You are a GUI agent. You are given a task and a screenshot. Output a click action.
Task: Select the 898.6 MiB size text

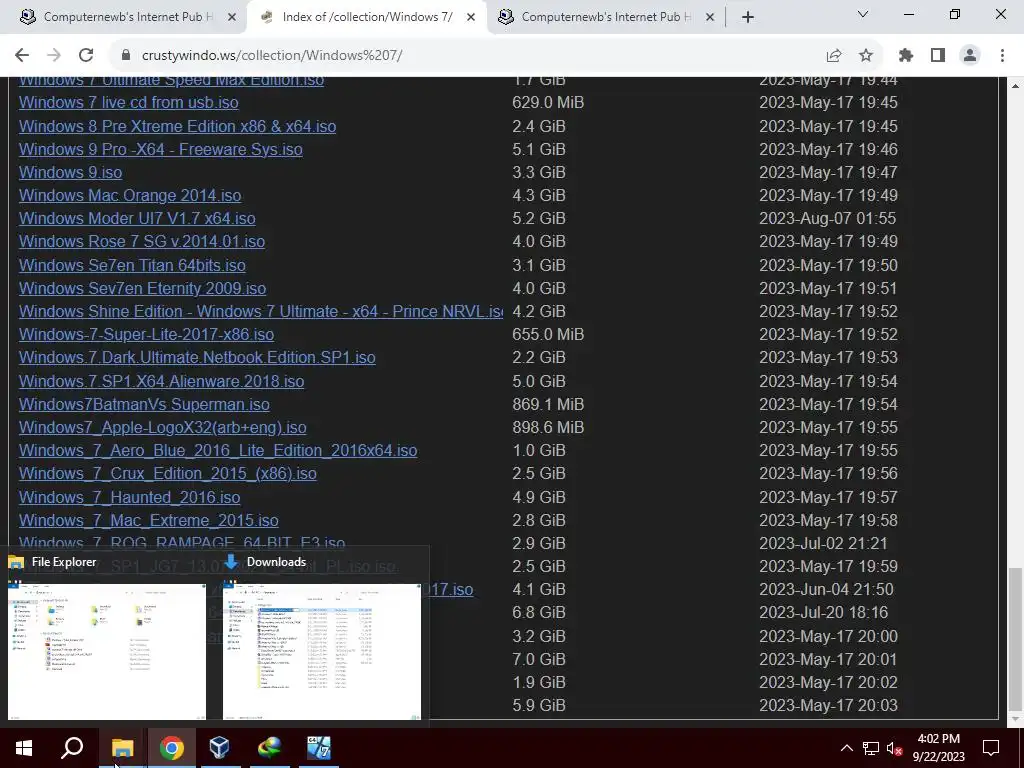tap(548, 427)
